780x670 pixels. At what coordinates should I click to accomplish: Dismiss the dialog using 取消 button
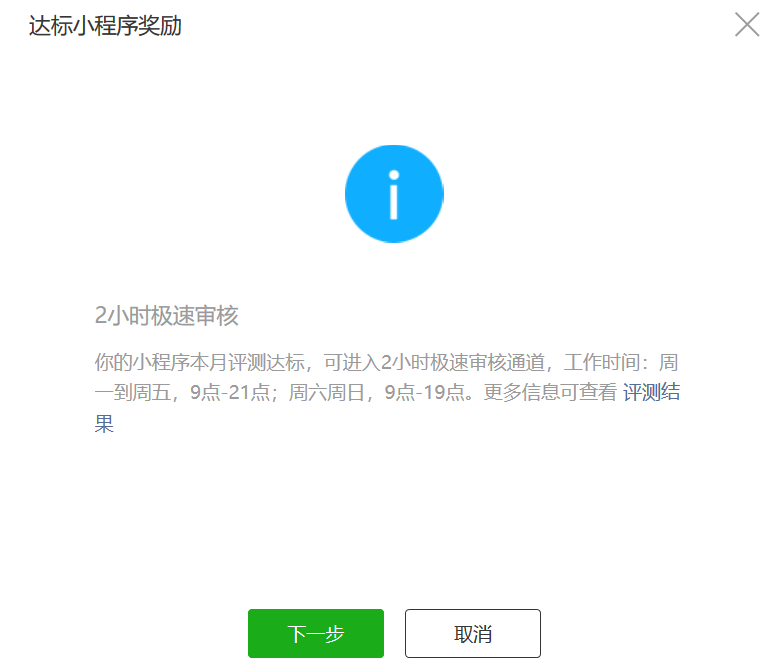(473, 633)
